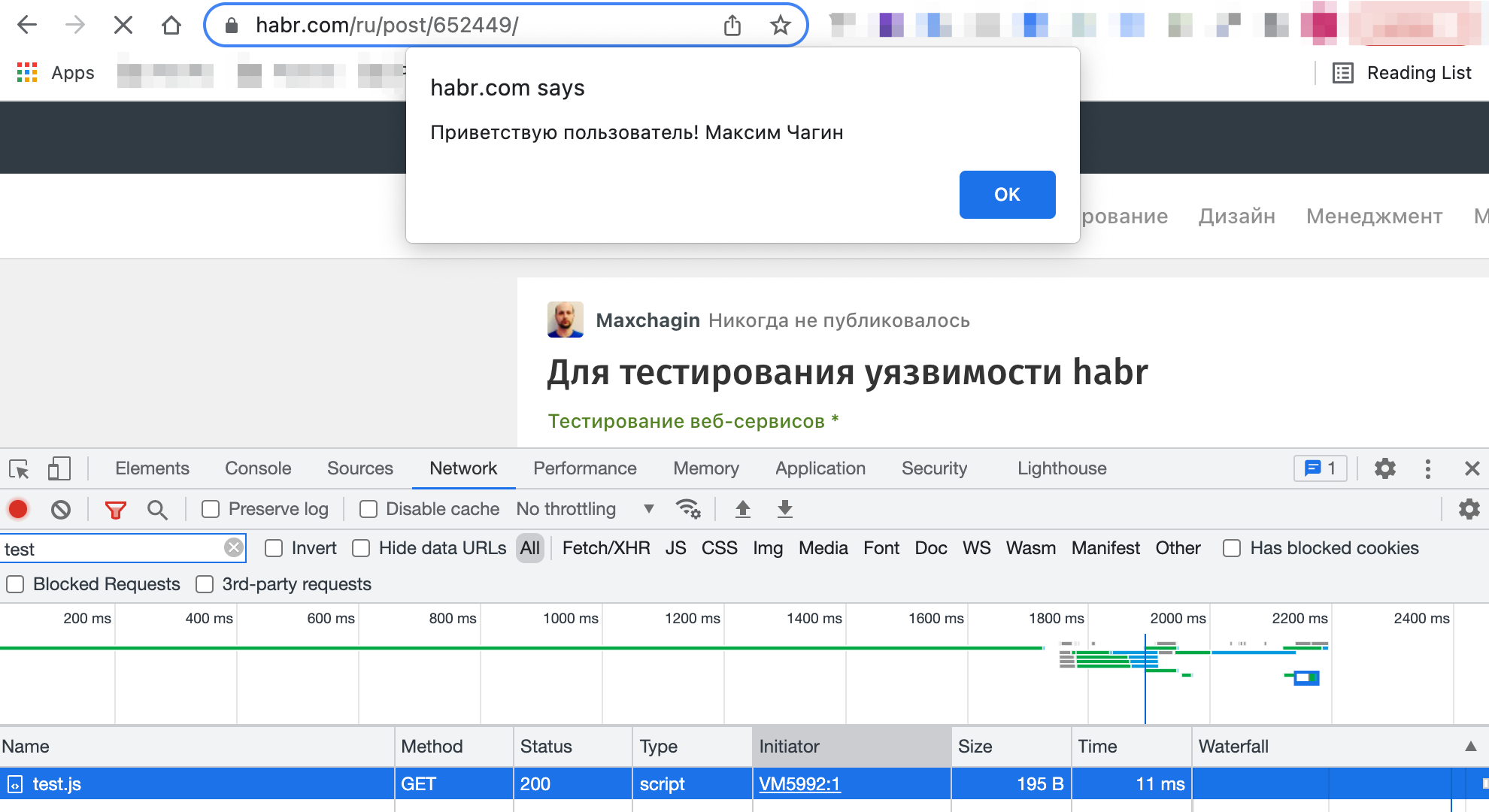Open the VM5992:1 initiator link

[x=799, y=784]
